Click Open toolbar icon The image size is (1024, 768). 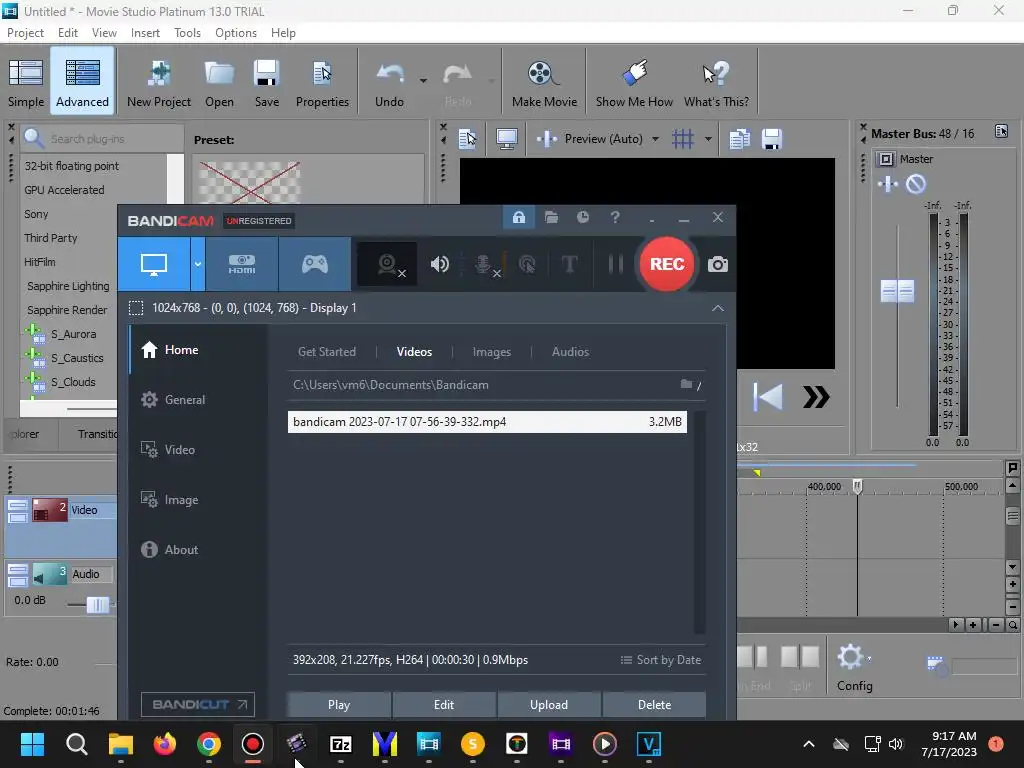pyautogui.click(x=219, y=82)
